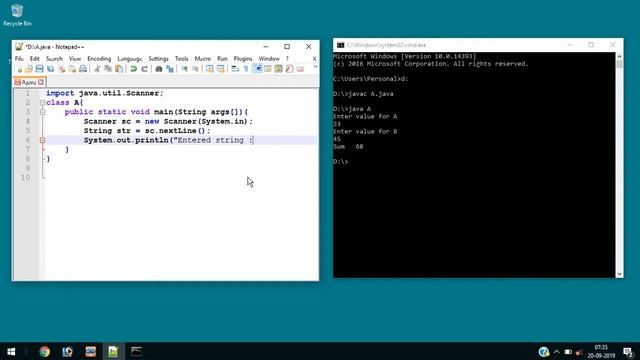Cut selection with the scissors icon
Screen dimensions: 640x360
point(97,69)
